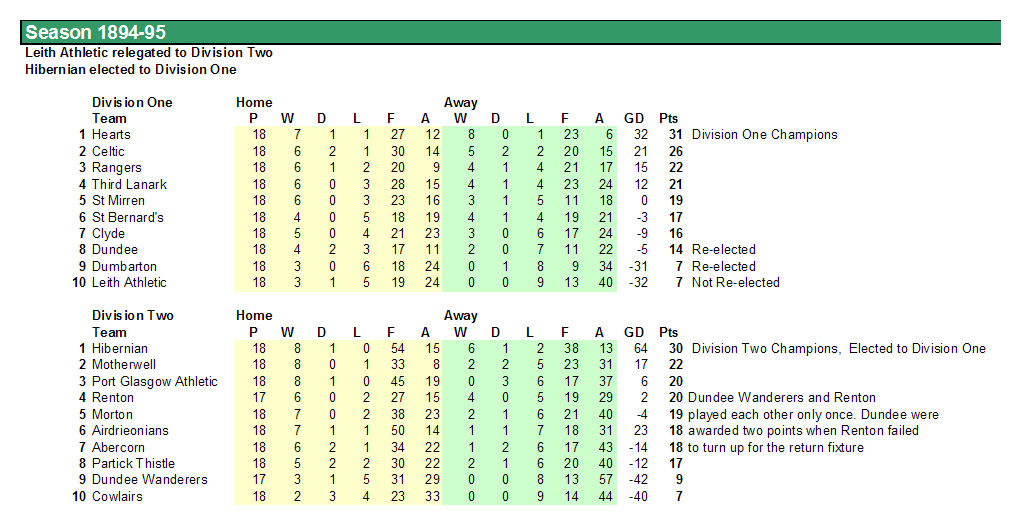Image resolution: width=1021 pixels, height=525 pixels.
Task: Click the Division One heading
Action: pyautogui.click(x=132, y=102)
